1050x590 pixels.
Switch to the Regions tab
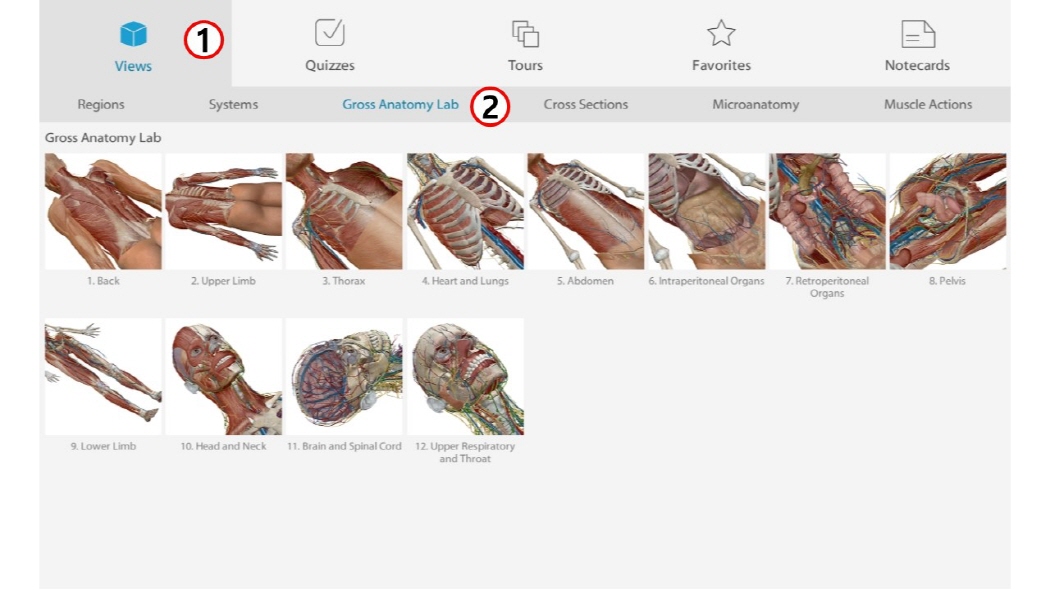click(101, 104)
